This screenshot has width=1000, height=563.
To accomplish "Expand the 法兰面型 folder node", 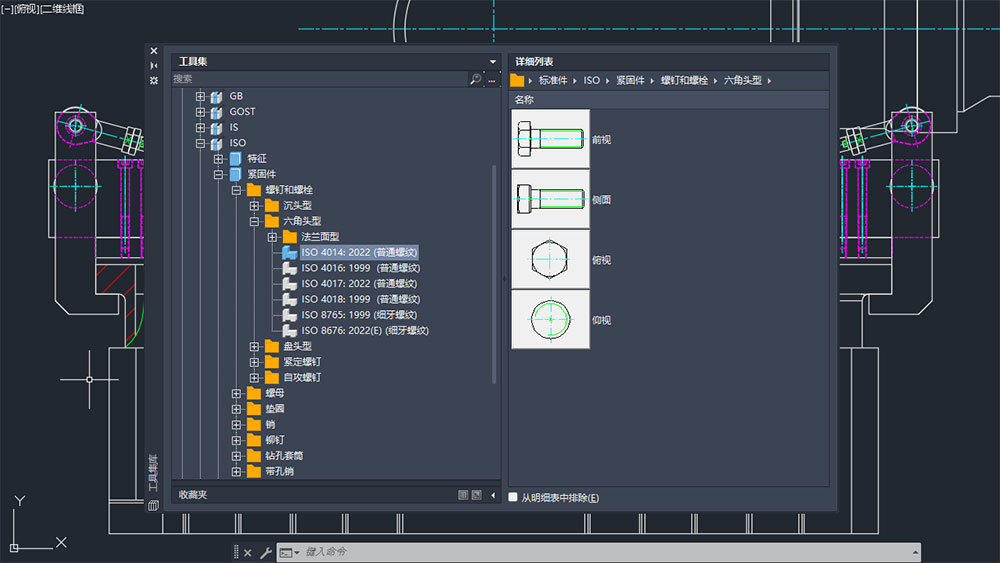I will pyautogui.click(x=272, y=237).
